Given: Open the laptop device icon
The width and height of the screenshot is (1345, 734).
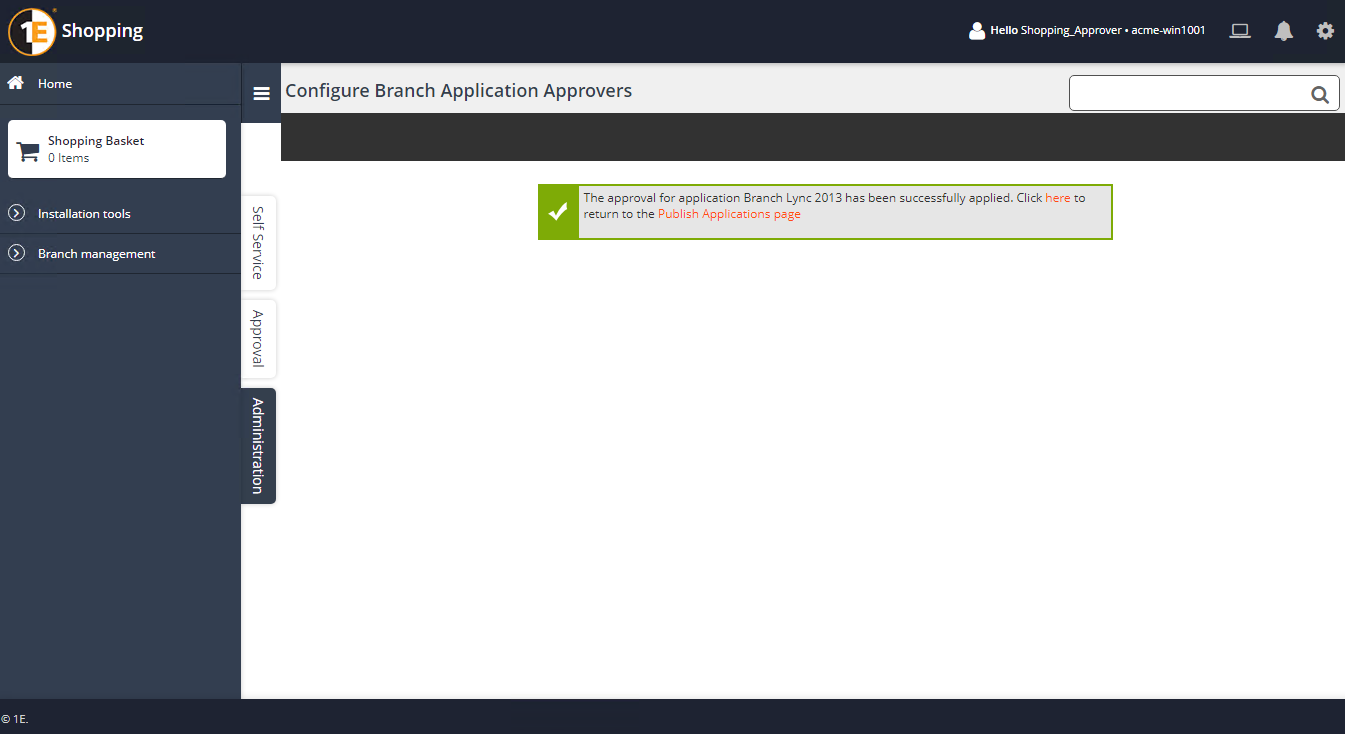Looking at the screenshot, I should [x=1240, y=31].
